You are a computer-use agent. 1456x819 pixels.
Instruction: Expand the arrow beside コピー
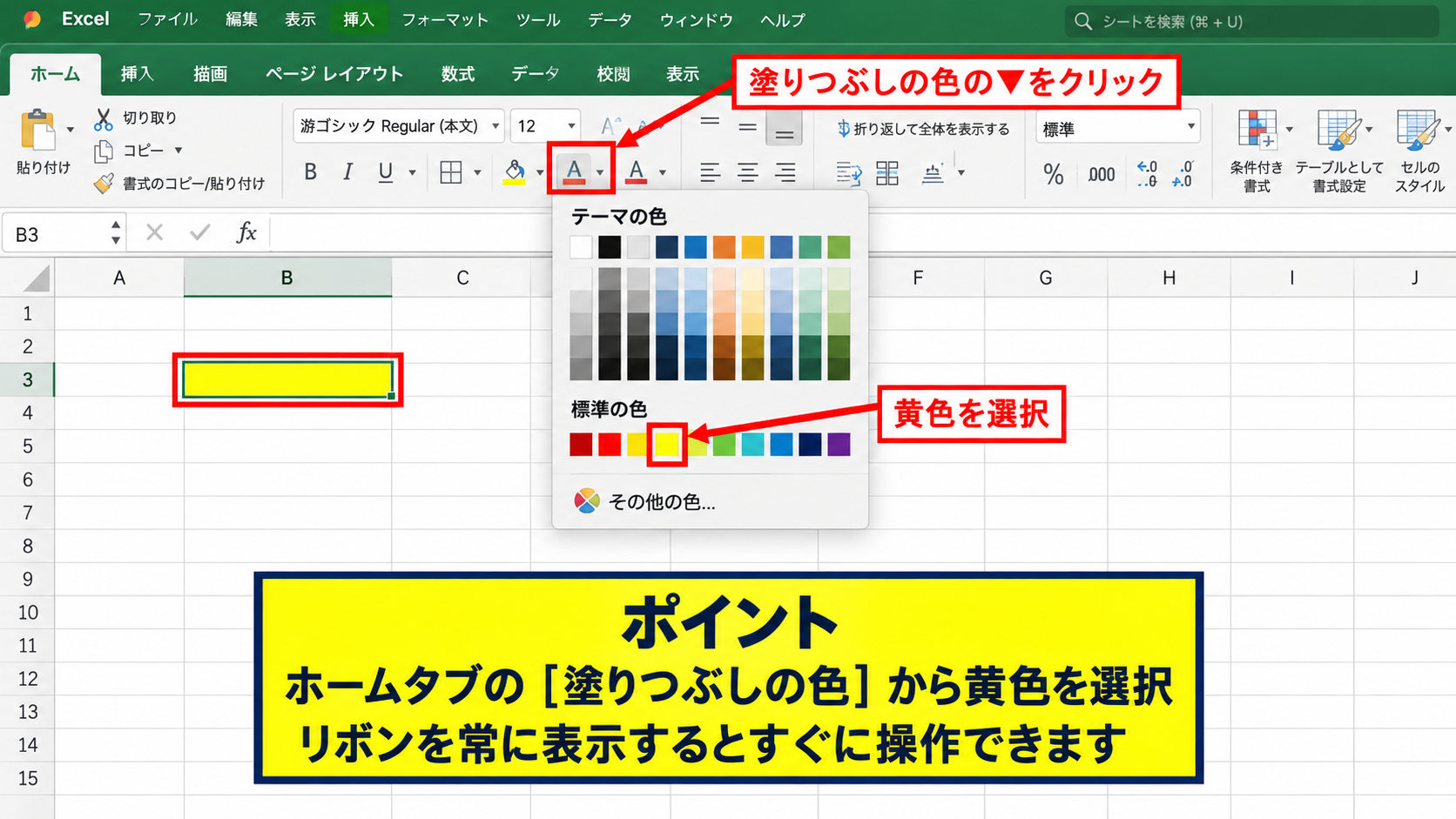179,151
